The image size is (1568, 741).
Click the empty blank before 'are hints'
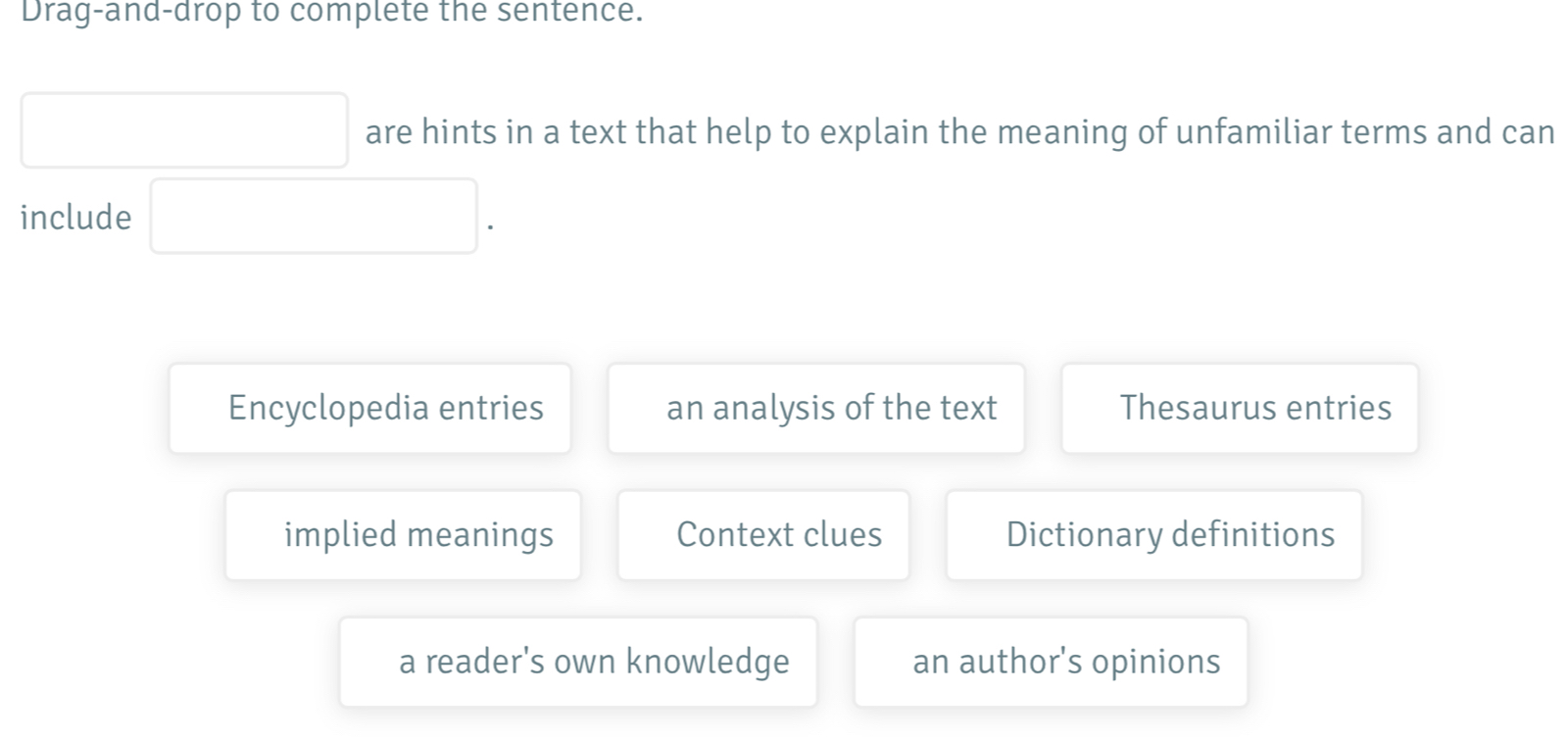[x=184, y=130]
